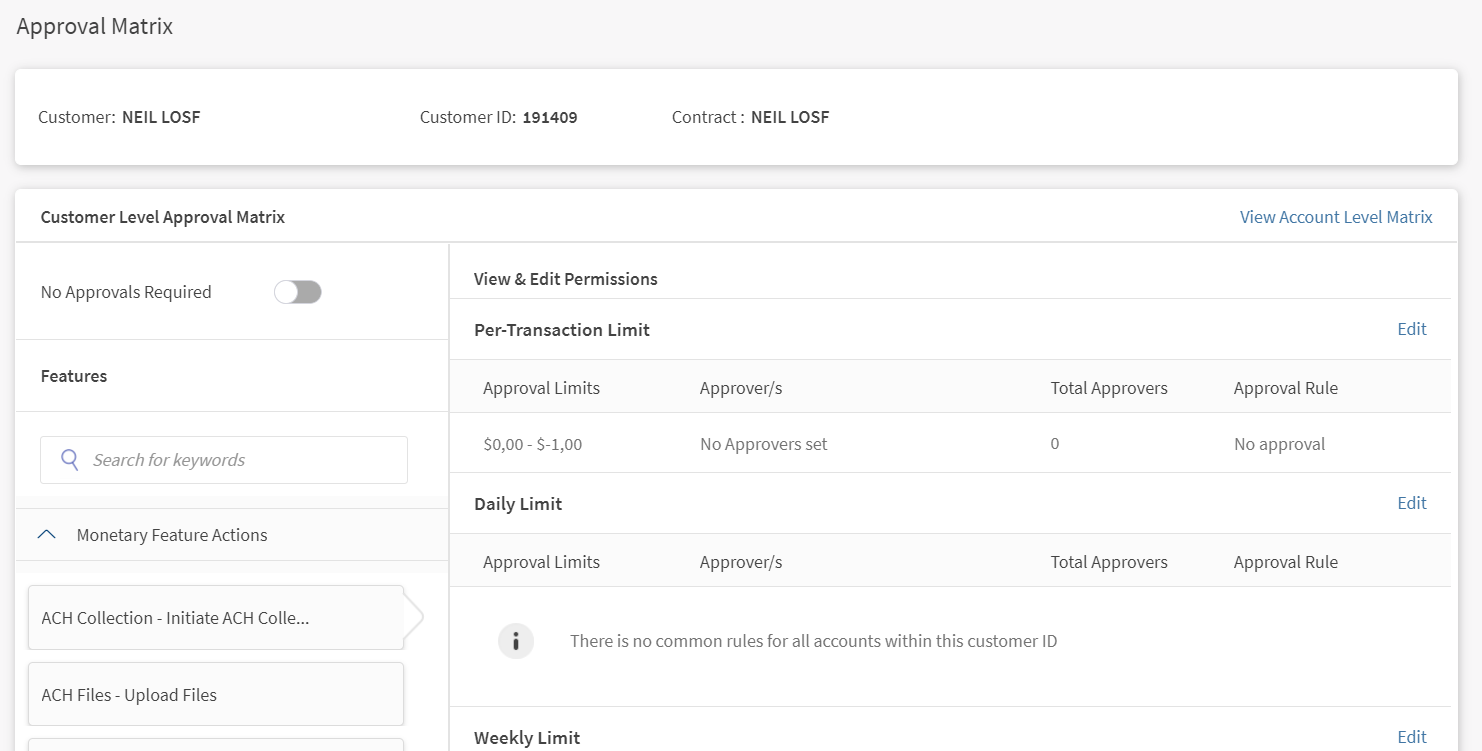This screenshot has height=751, width=1482.
Task: Select ACH Collection - Initiate ACH Collection feature
Action: (x=216, y=618)
